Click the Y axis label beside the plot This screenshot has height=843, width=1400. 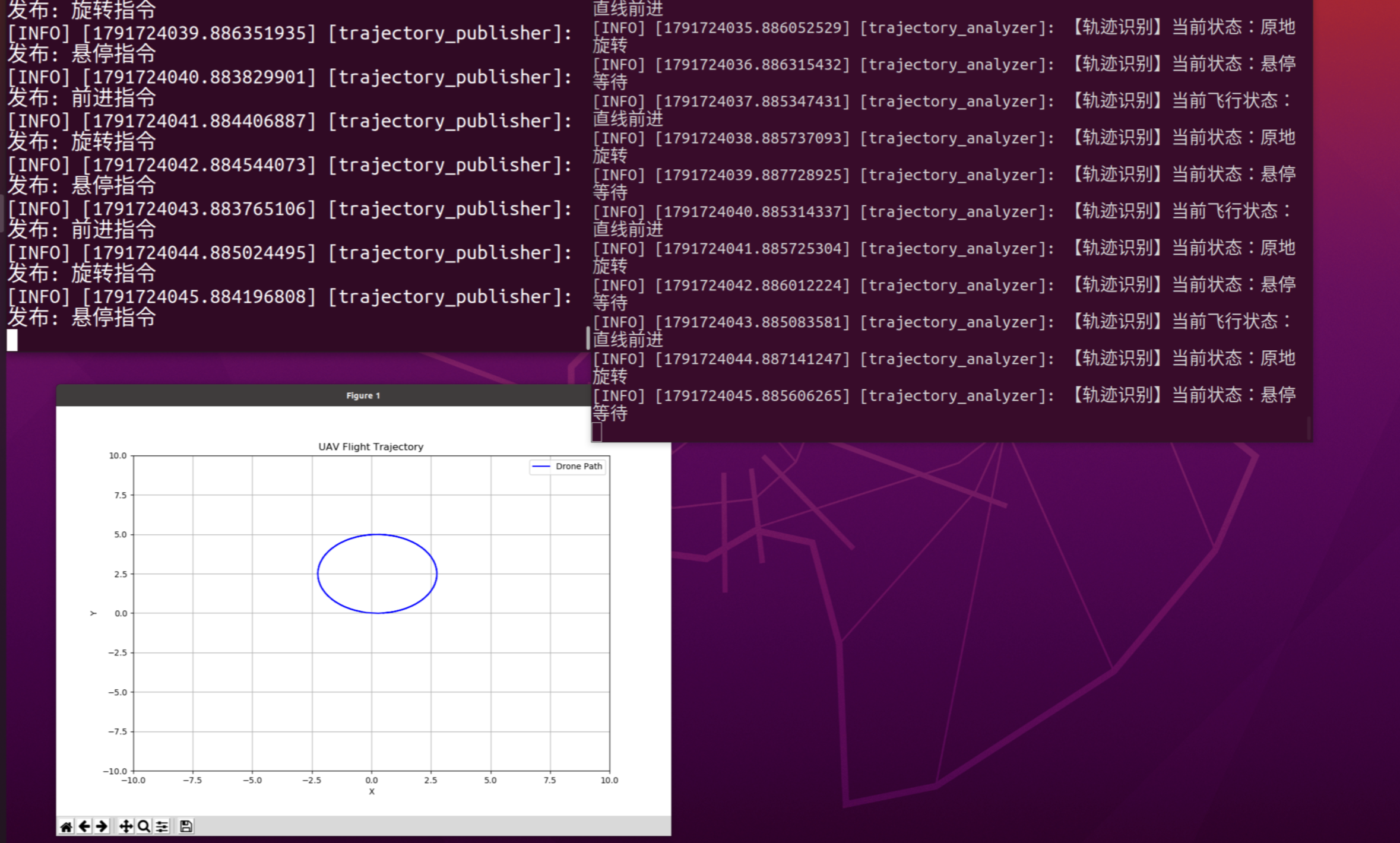coord(93,613)
